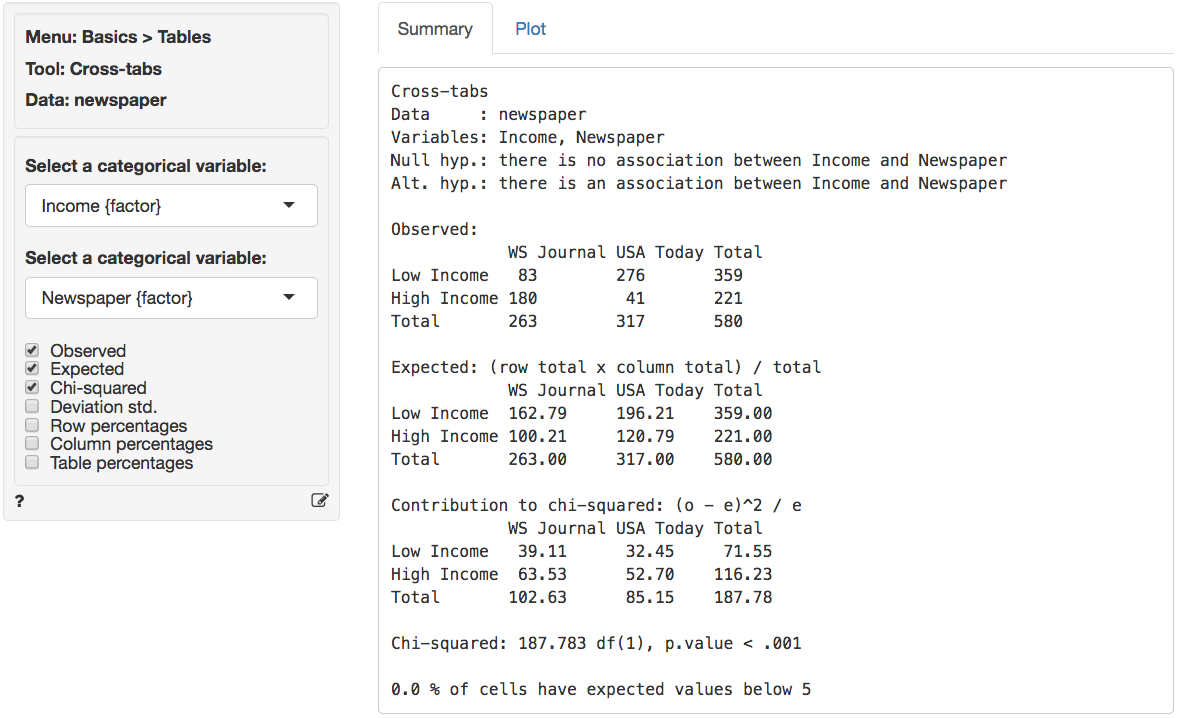The image size is (1178, 718).
Task: Open the Income {factor} variable dropdown
Action: point(171,206)
